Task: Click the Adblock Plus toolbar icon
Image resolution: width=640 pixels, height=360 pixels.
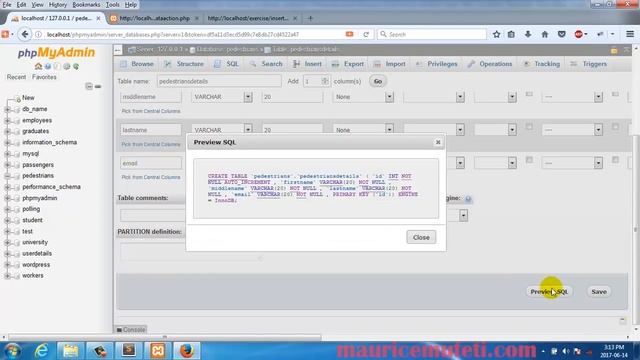Action: [x=578, y=34]
